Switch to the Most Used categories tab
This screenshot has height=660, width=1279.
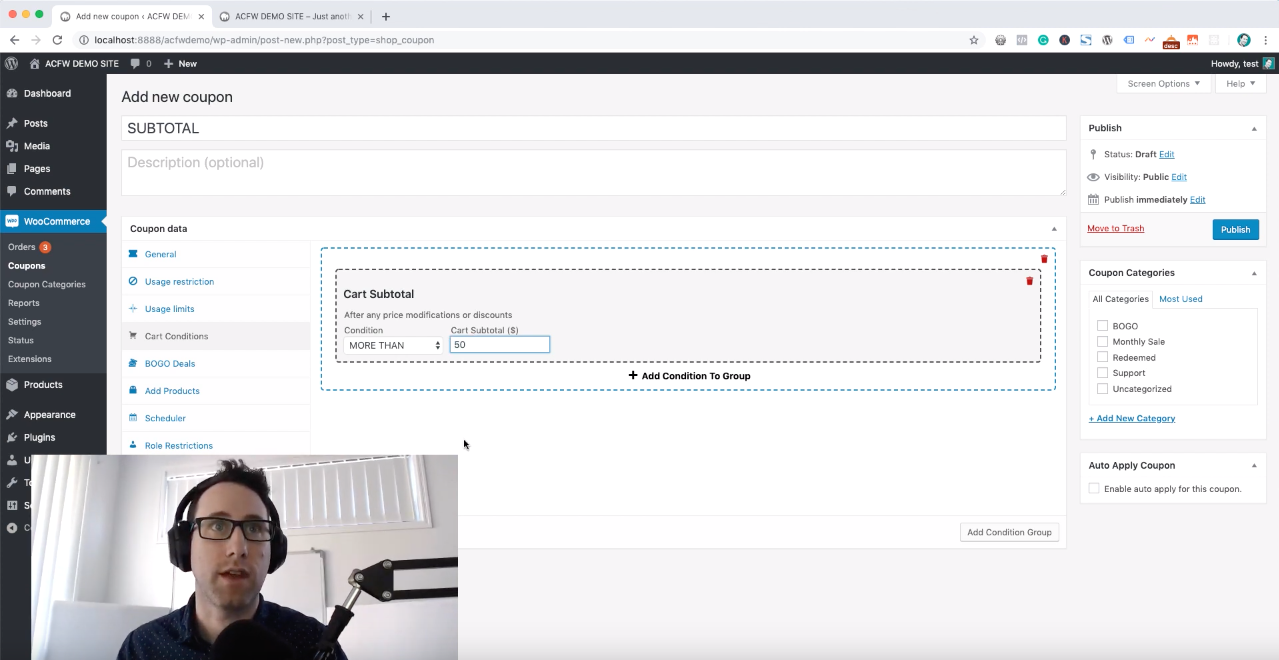(1180, 299)
